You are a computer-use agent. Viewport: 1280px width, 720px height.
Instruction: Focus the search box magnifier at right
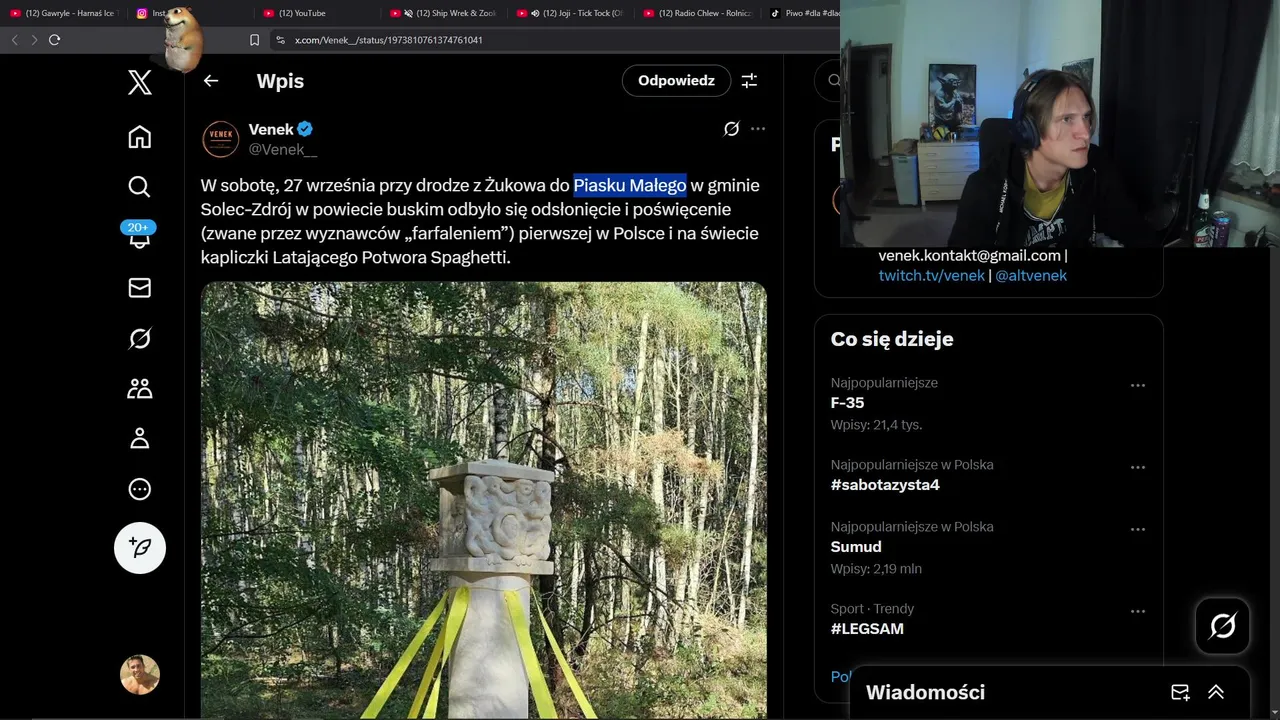click(832, 81)
